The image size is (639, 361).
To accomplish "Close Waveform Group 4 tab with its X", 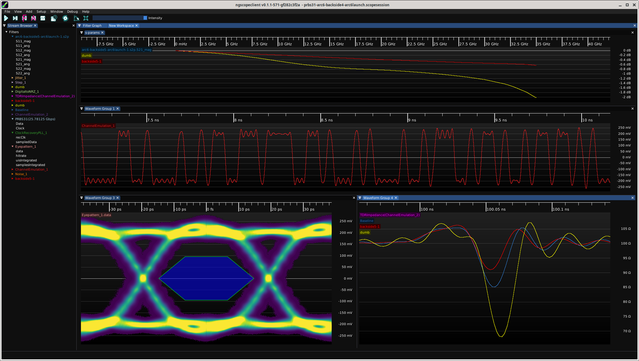I will click(x=396, y=198).
